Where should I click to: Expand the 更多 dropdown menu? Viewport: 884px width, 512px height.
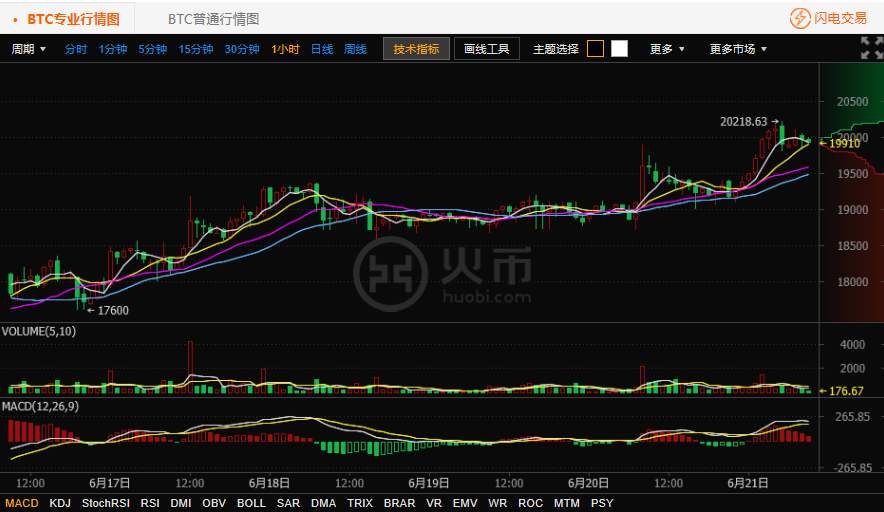pos(667,49)
